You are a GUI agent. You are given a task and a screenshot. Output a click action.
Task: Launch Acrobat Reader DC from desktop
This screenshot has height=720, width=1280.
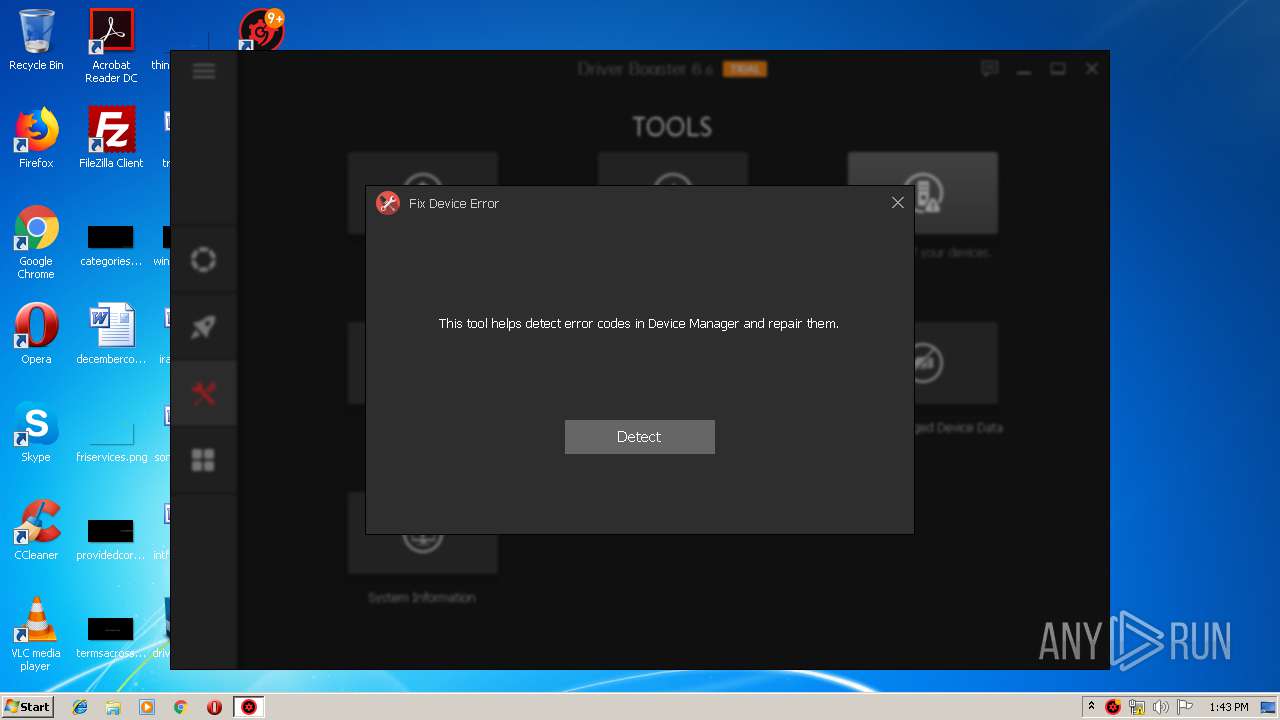coord(111,46)
